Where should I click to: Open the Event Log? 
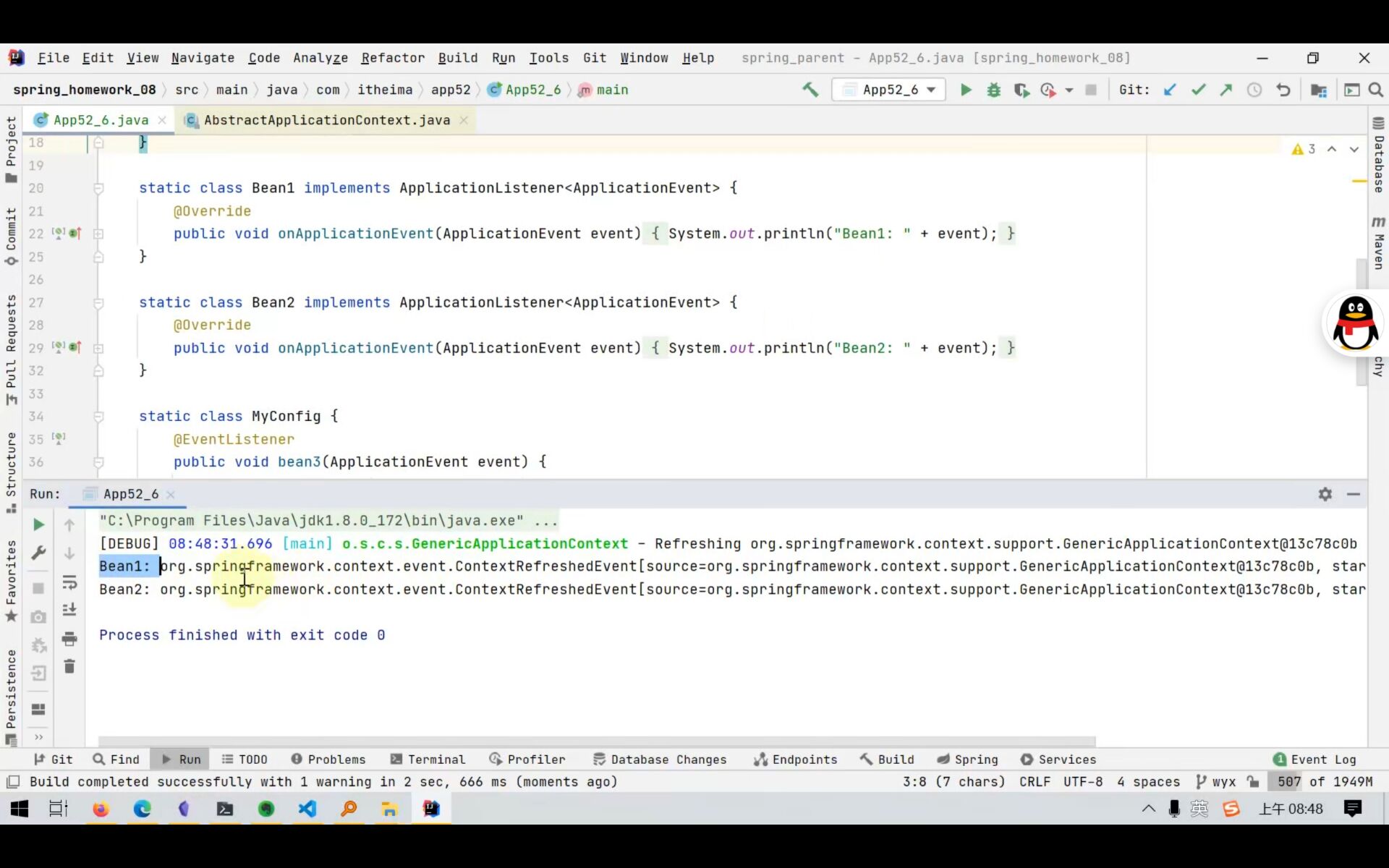[1315, 759]
